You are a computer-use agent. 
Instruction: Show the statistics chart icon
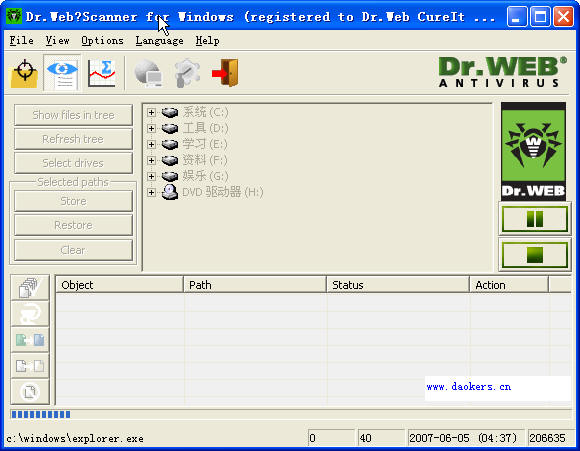click(101, 73)
